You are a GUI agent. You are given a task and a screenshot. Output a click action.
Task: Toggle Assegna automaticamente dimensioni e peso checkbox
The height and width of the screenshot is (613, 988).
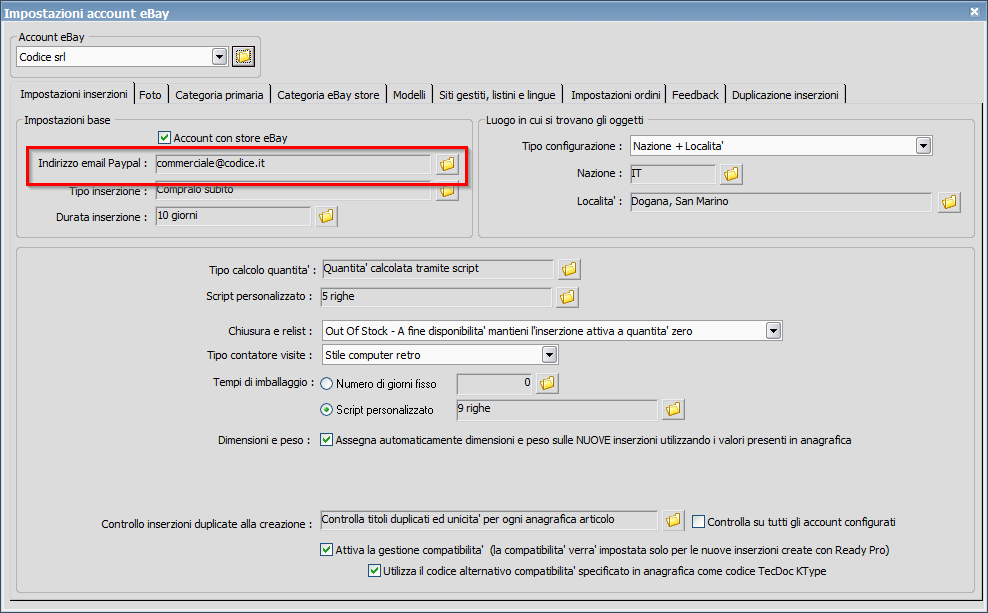[326, 440]
